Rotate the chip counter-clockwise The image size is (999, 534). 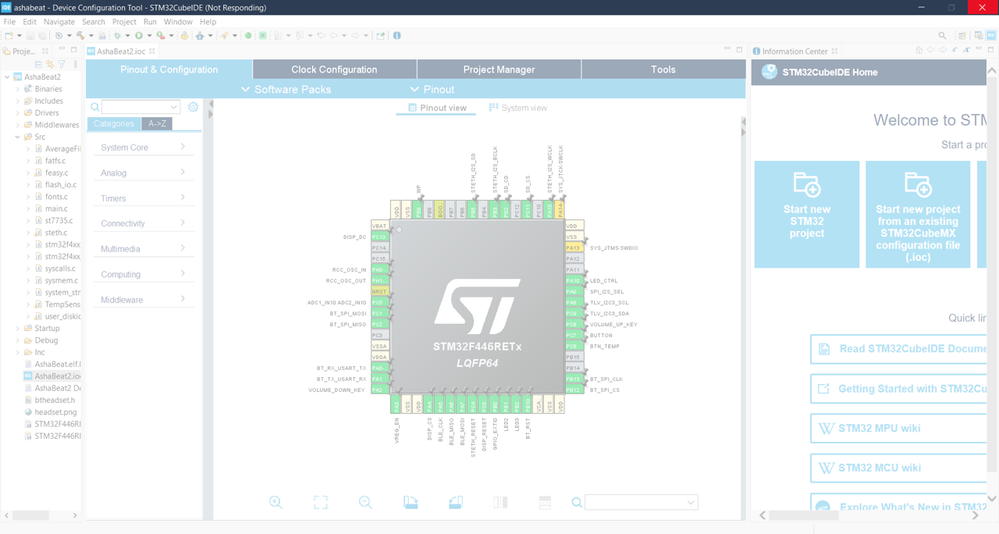[x=456, y=502]
